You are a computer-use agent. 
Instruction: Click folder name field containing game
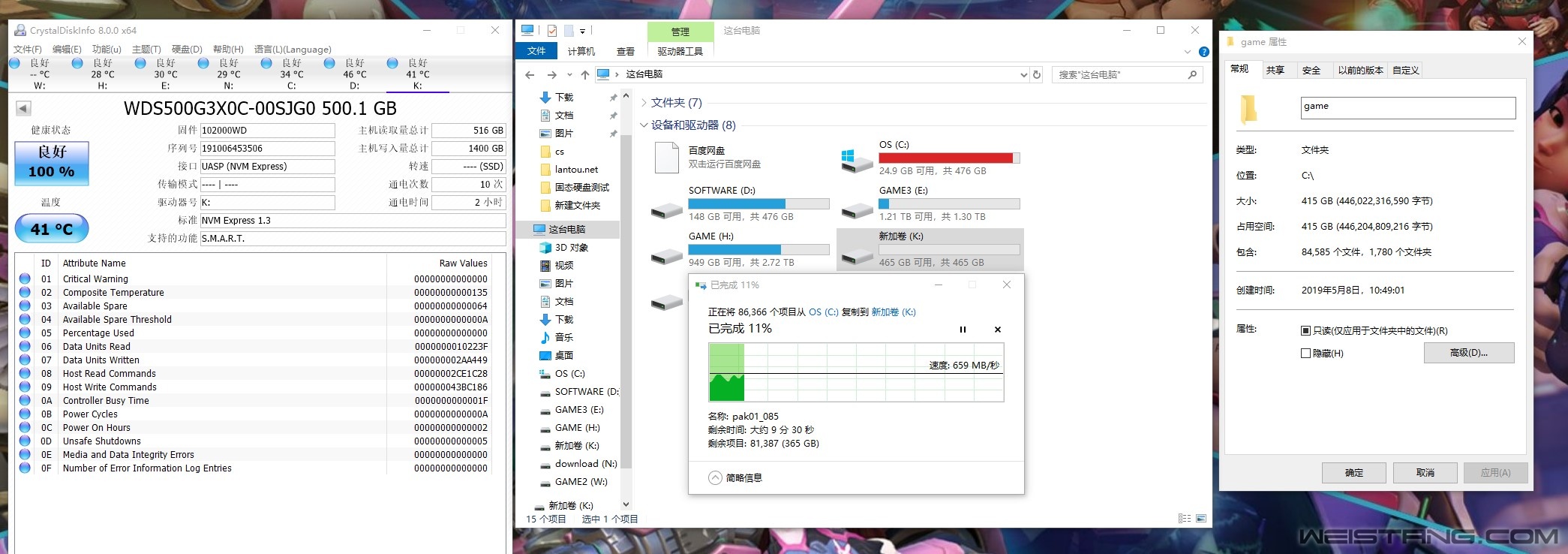point(1408,107)
